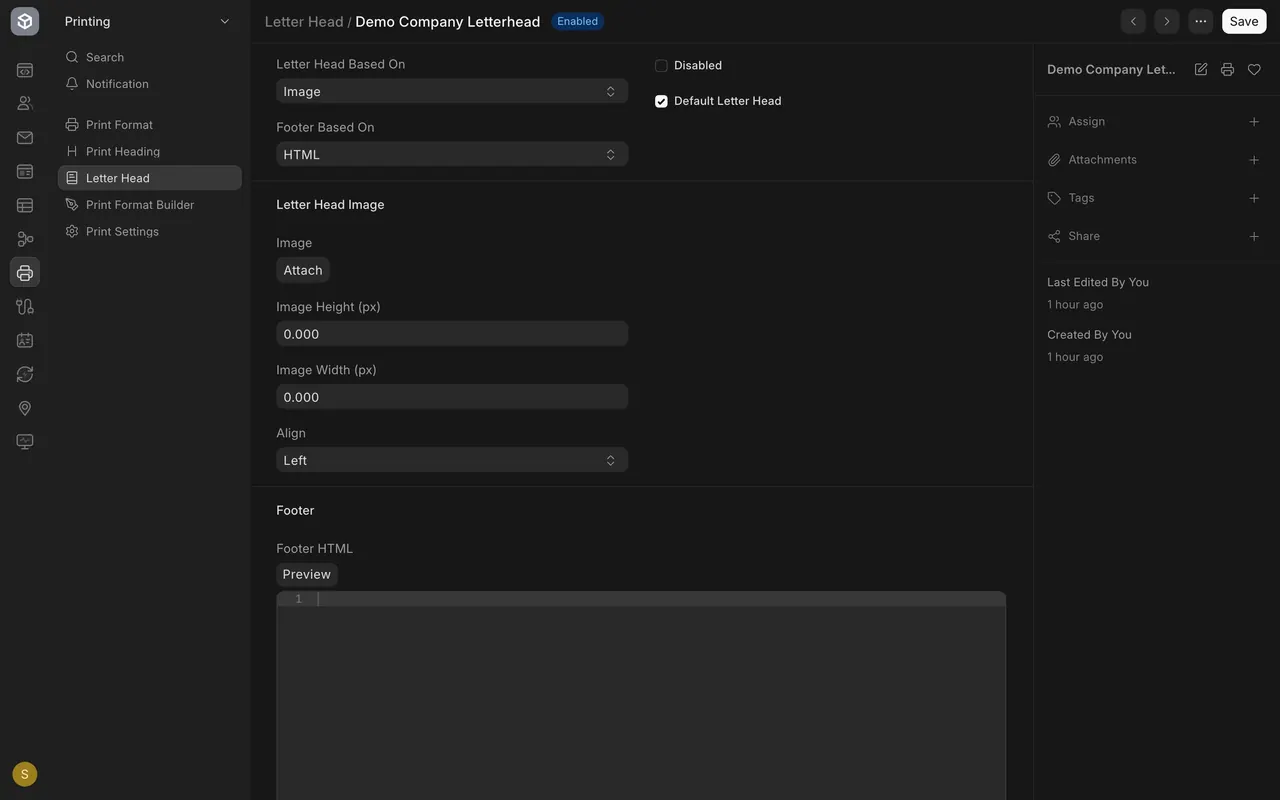The width and height of the screenshot is (1280, 800).
Task: Click the app logo at the top left
Action: (x=25, y=21)
